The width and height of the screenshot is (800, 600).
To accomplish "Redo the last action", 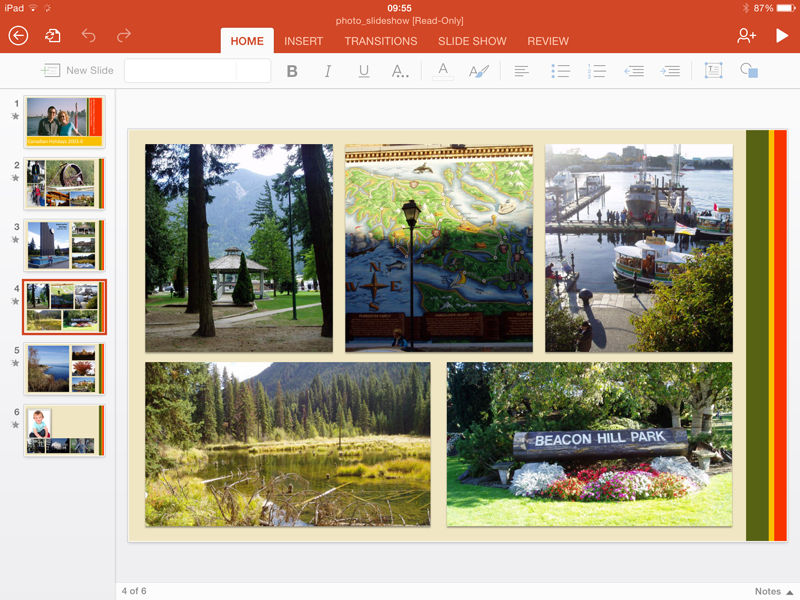I will point(124,35).
